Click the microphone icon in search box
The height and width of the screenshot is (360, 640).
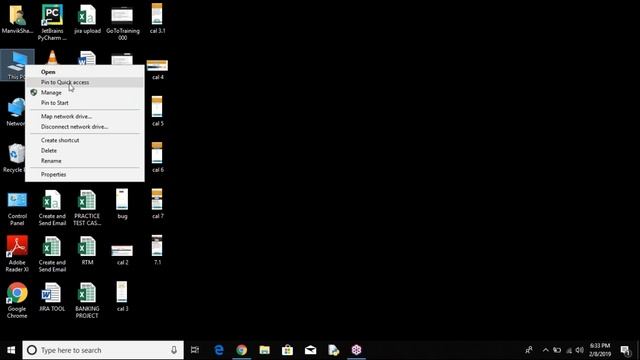click(174, 350)
